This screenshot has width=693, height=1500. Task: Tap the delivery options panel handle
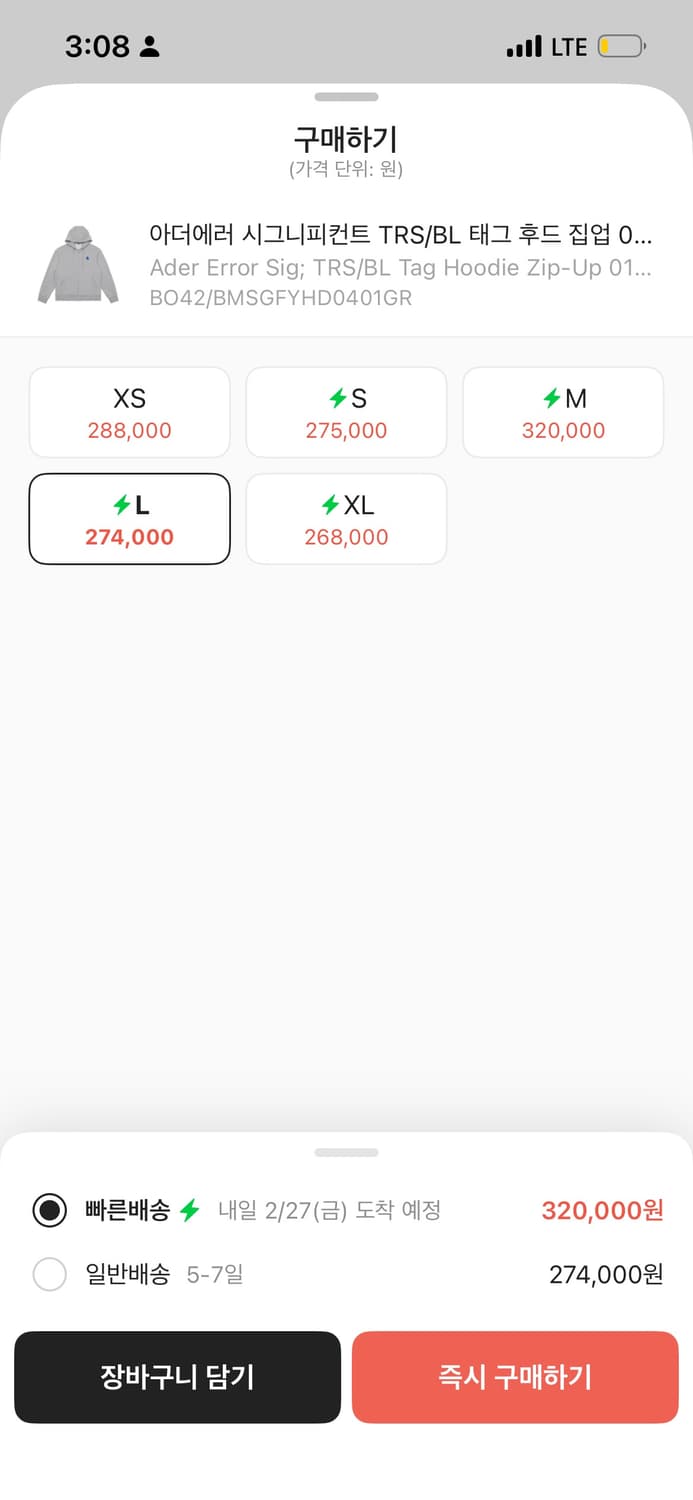click(346, 1153)
